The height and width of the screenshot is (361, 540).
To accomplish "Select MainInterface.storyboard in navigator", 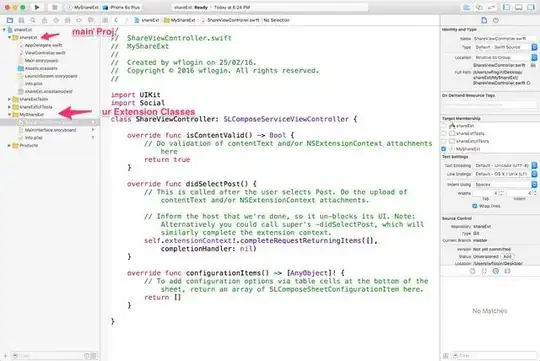I will click(50, 130).
